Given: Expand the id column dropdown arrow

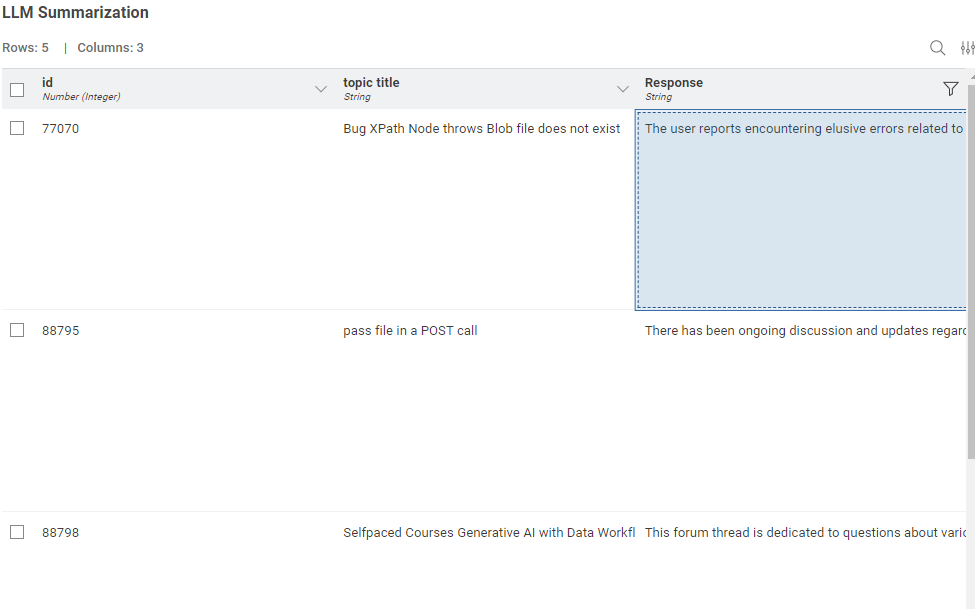Looking at the screenshot, I should pos(321,89).
